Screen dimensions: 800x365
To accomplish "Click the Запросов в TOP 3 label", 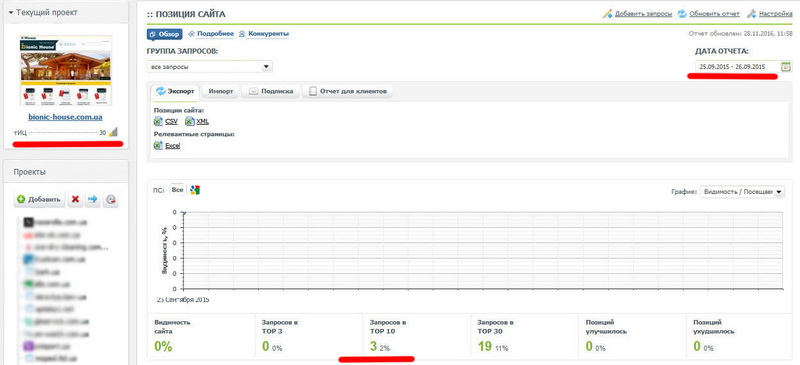I will (x=280, y=327).
